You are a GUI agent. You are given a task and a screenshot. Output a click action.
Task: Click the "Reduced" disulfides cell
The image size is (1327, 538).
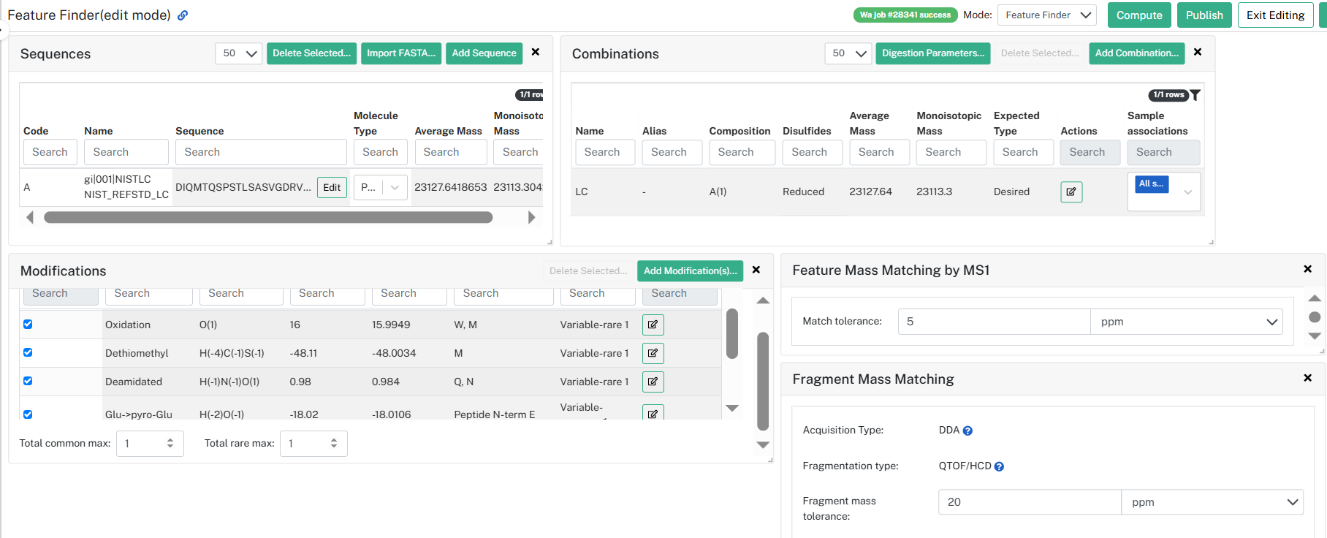pyautogui.click(x=804, y=191)
